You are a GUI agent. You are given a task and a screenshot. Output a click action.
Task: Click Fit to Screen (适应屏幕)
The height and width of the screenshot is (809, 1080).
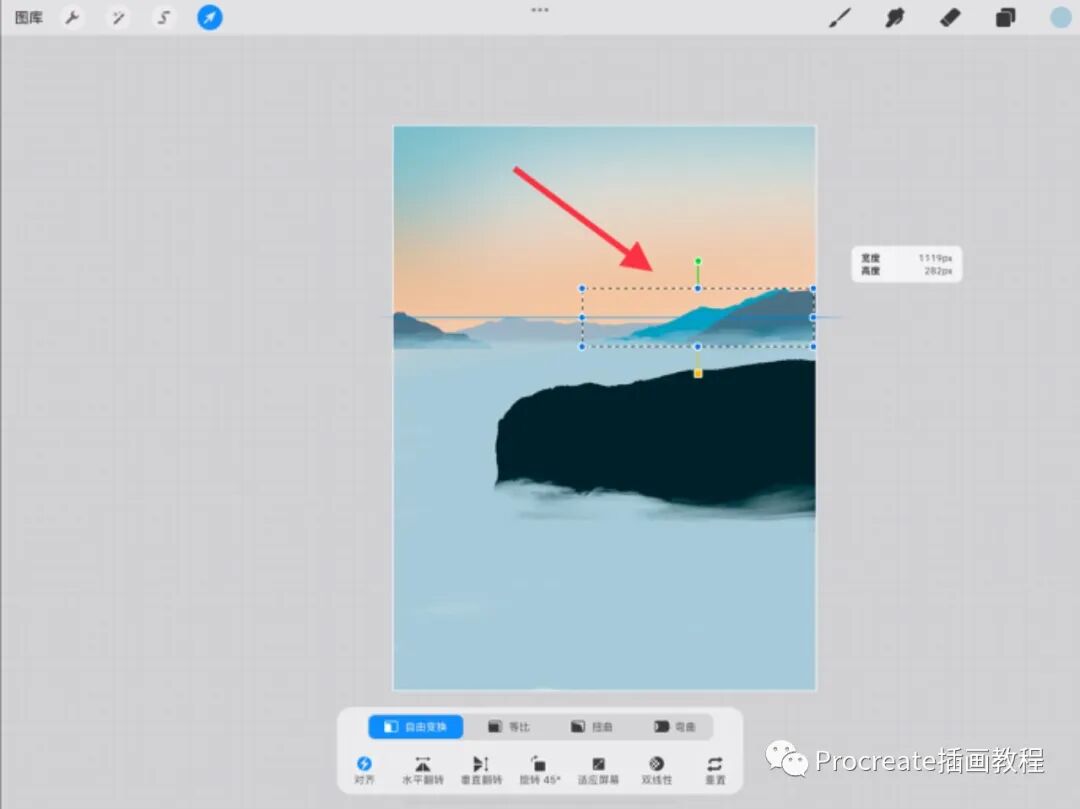598,770
